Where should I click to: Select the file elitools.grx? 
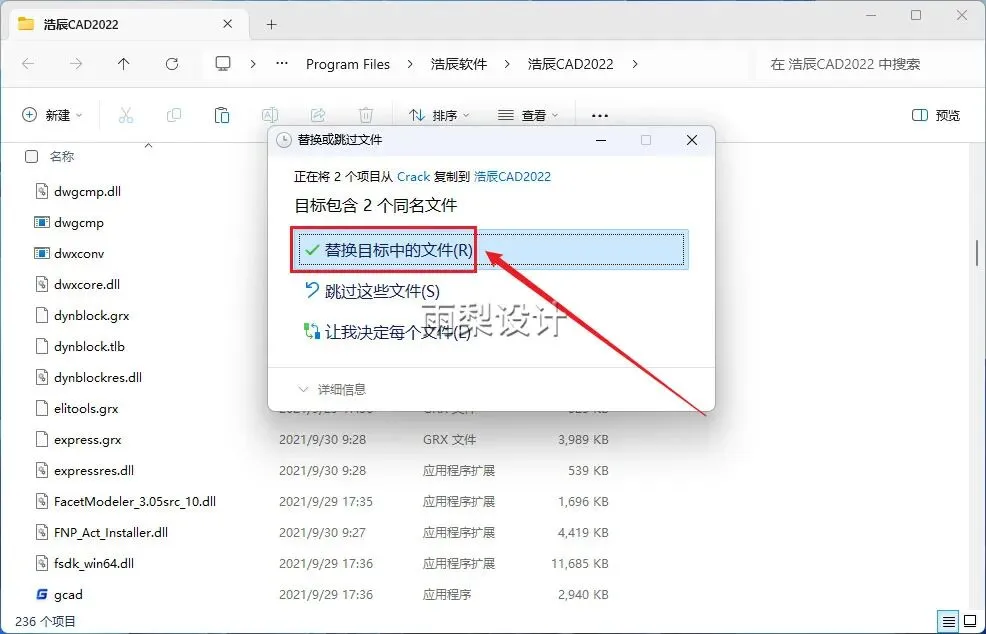click(x=86, y=408)
